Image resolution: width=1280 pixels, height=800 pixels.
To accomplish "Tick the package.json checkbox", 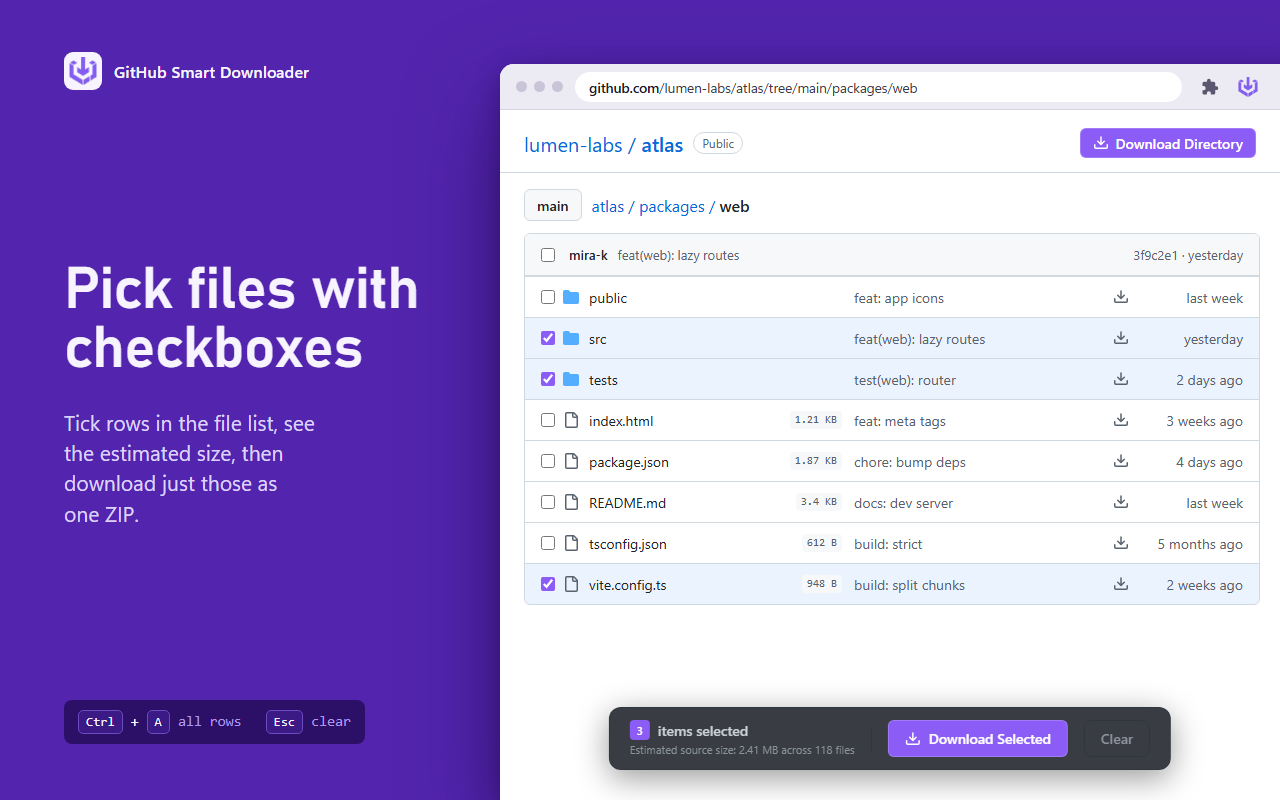I will 548,462.
